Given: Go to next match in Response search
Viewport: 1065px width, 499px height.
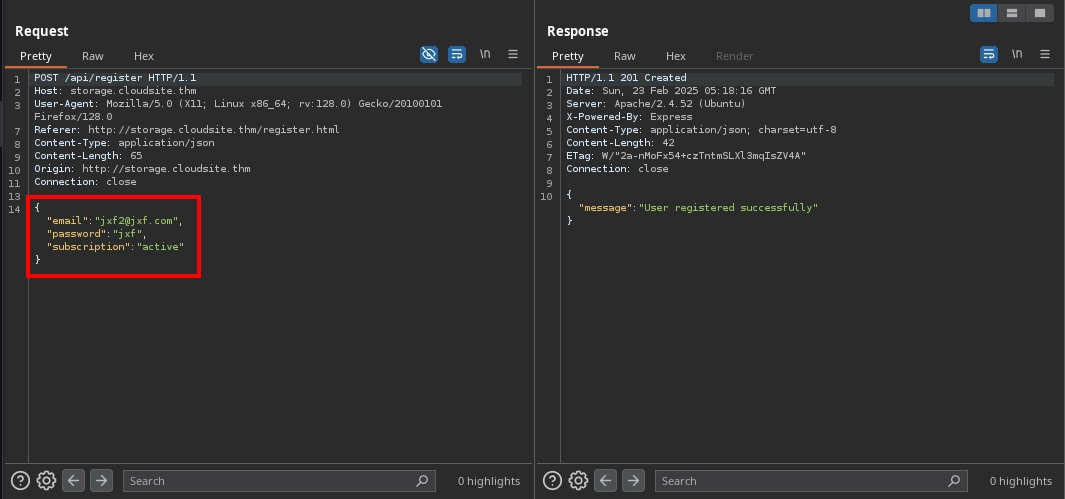Looking at the screenshot, I should (633, 481).
